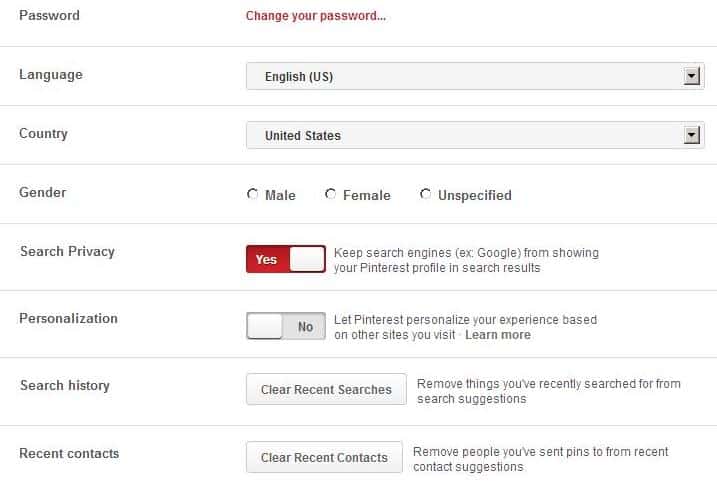Select the Male gender radio button
The width and height of the screenshot is (717, 482).
point(253,195)
